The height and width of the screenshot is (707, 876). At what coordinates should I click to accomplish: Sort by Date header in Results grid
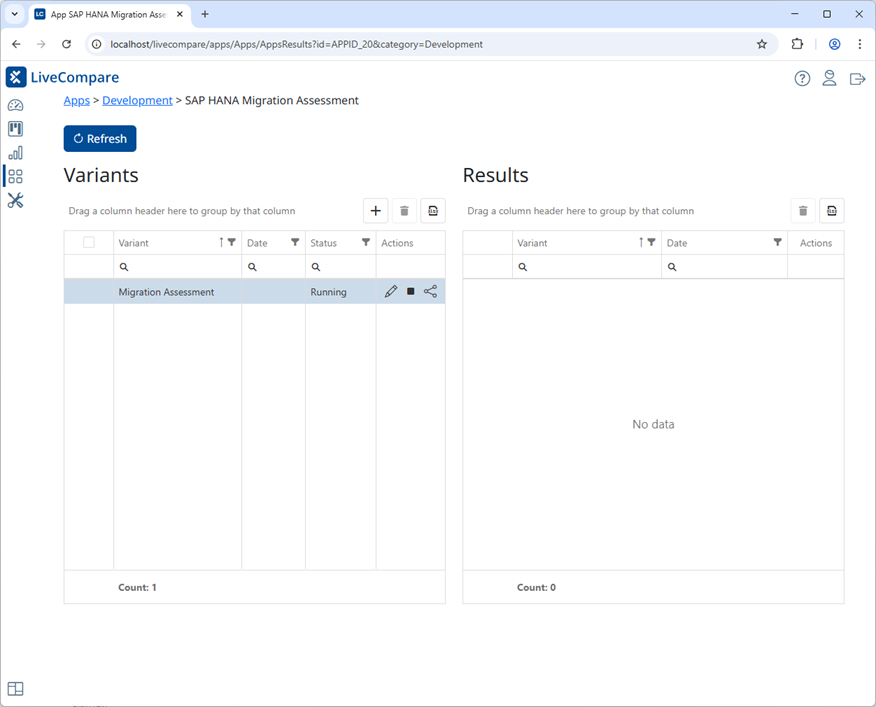click(x=677, y=243)
